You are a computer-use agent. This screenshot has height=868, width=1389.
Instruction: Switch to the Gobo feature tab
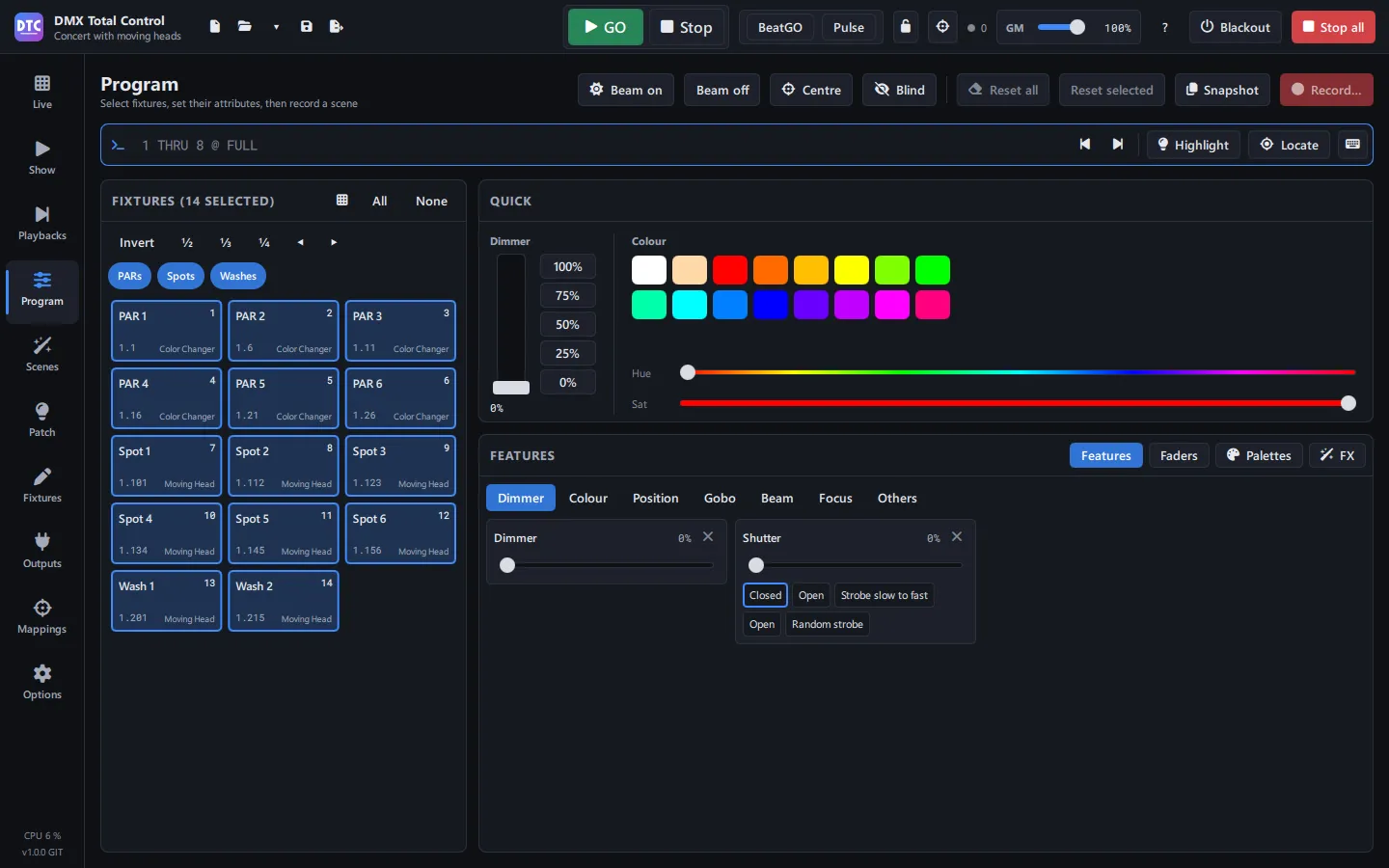click(x=720, y=498)
